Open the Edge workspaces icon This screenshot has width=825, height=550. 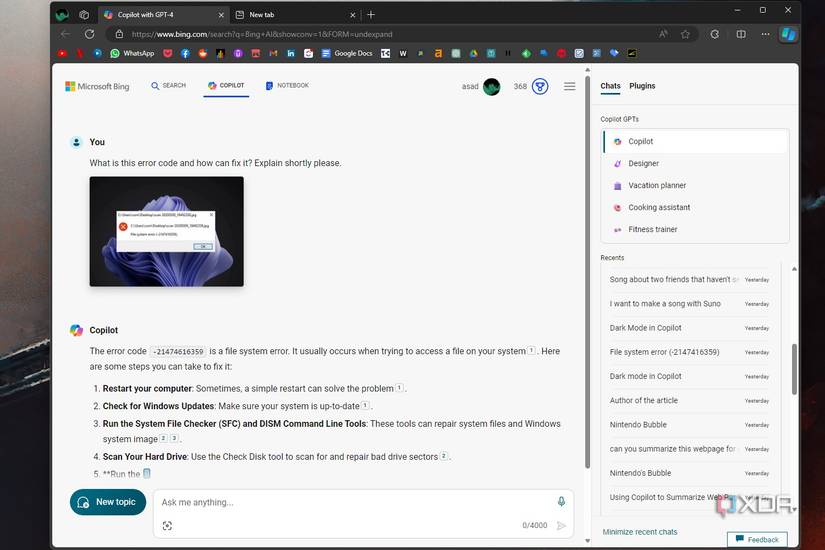[x=84, y=15]
